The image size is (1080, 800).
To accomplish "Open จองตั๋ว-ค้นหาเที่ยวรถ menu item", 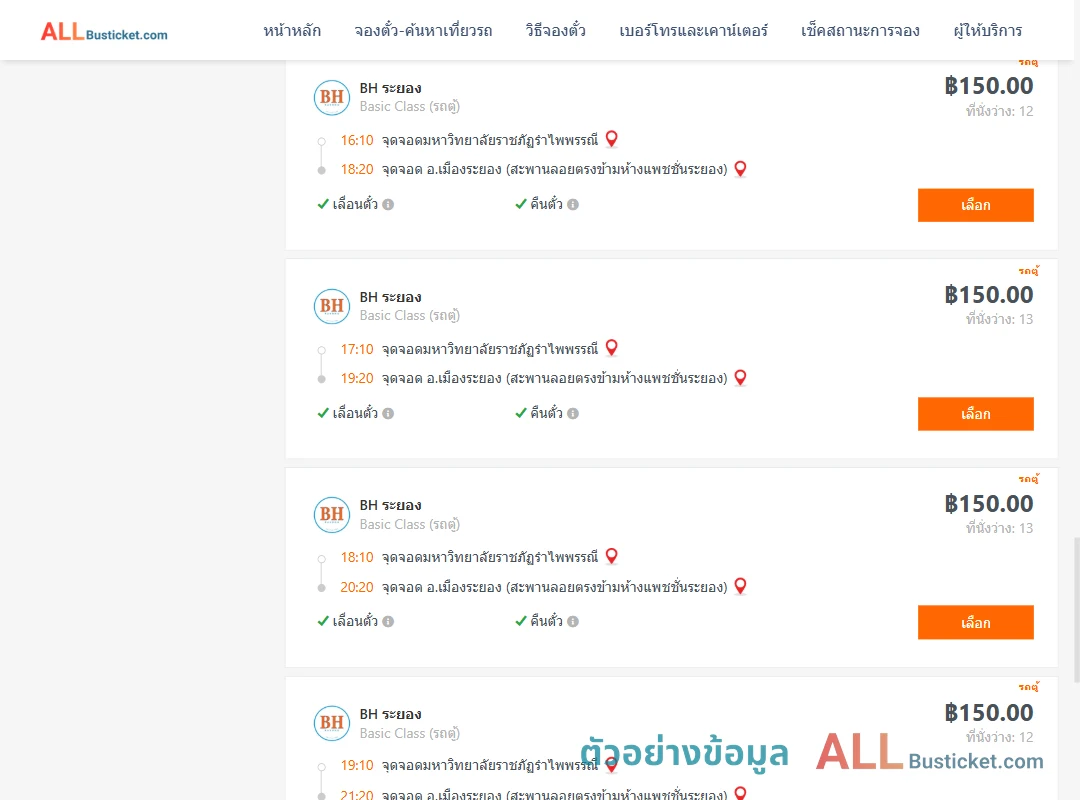I will click(423, 30).
